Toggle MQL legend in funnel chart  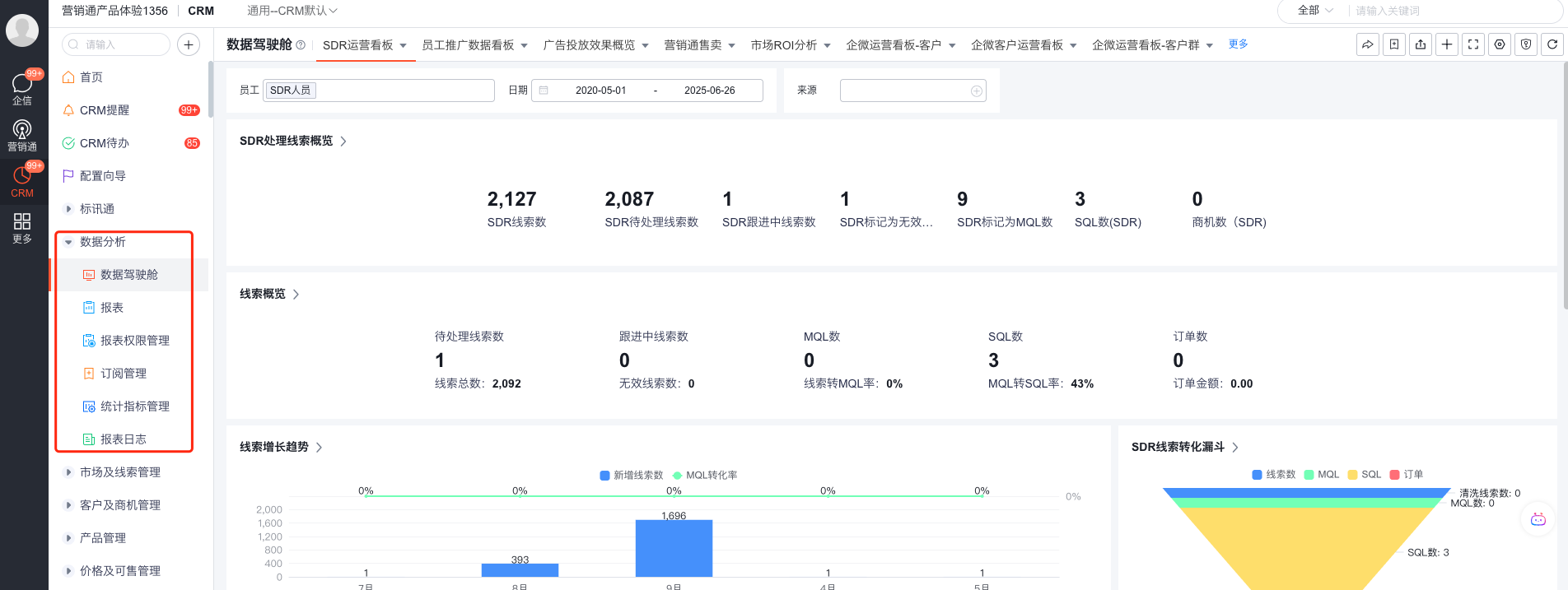click(1322, 475)
